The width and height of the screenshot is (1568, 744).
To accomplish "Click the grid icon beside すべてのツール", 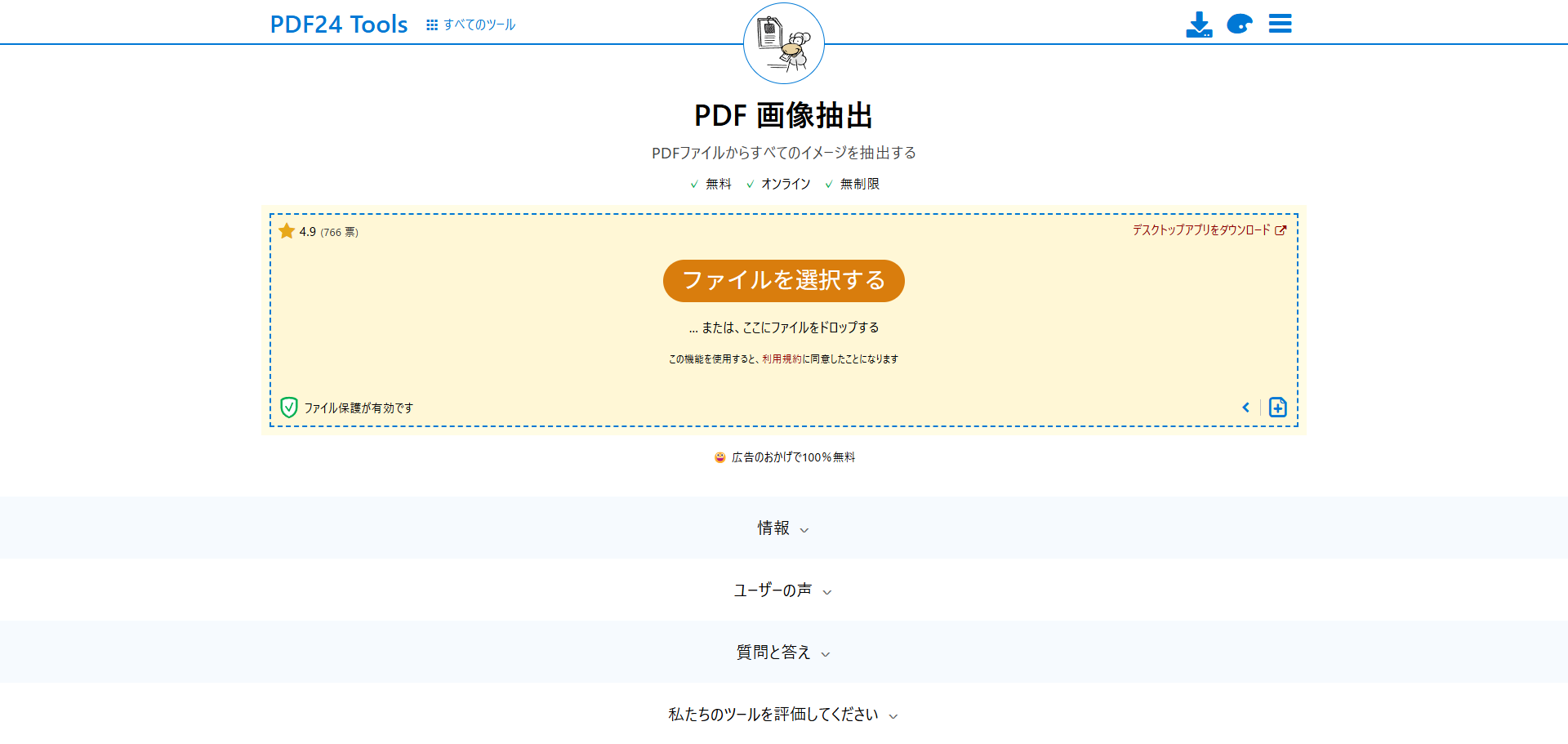I will pos(432,25).
